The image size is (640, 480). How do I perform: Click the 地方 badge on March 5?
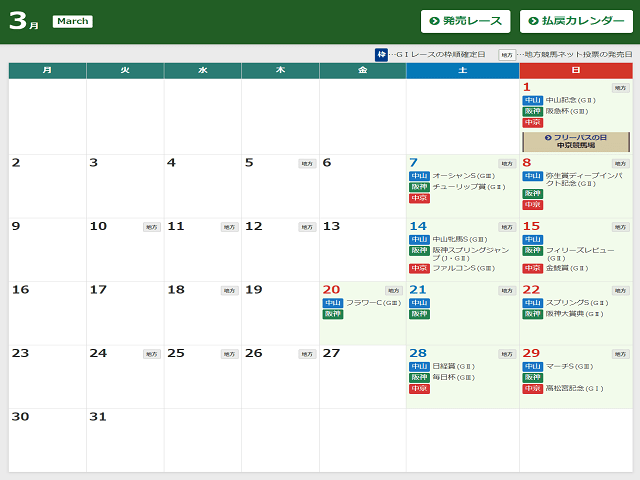click(x=307, y=164)
